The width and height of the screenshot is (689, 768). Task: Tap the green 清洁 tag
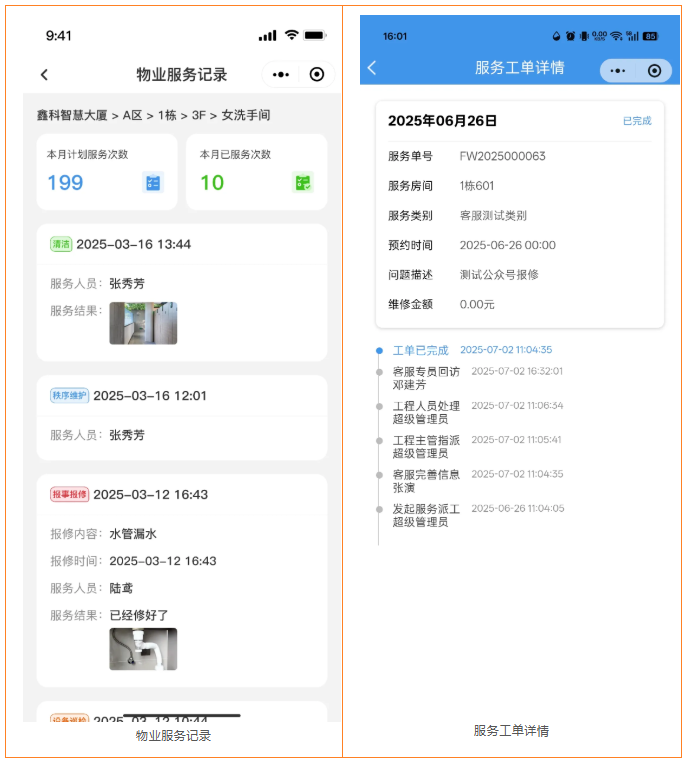[61, 244]
